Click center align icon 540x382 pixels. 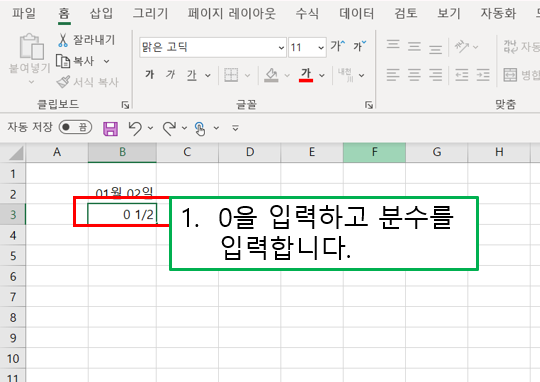414,75
